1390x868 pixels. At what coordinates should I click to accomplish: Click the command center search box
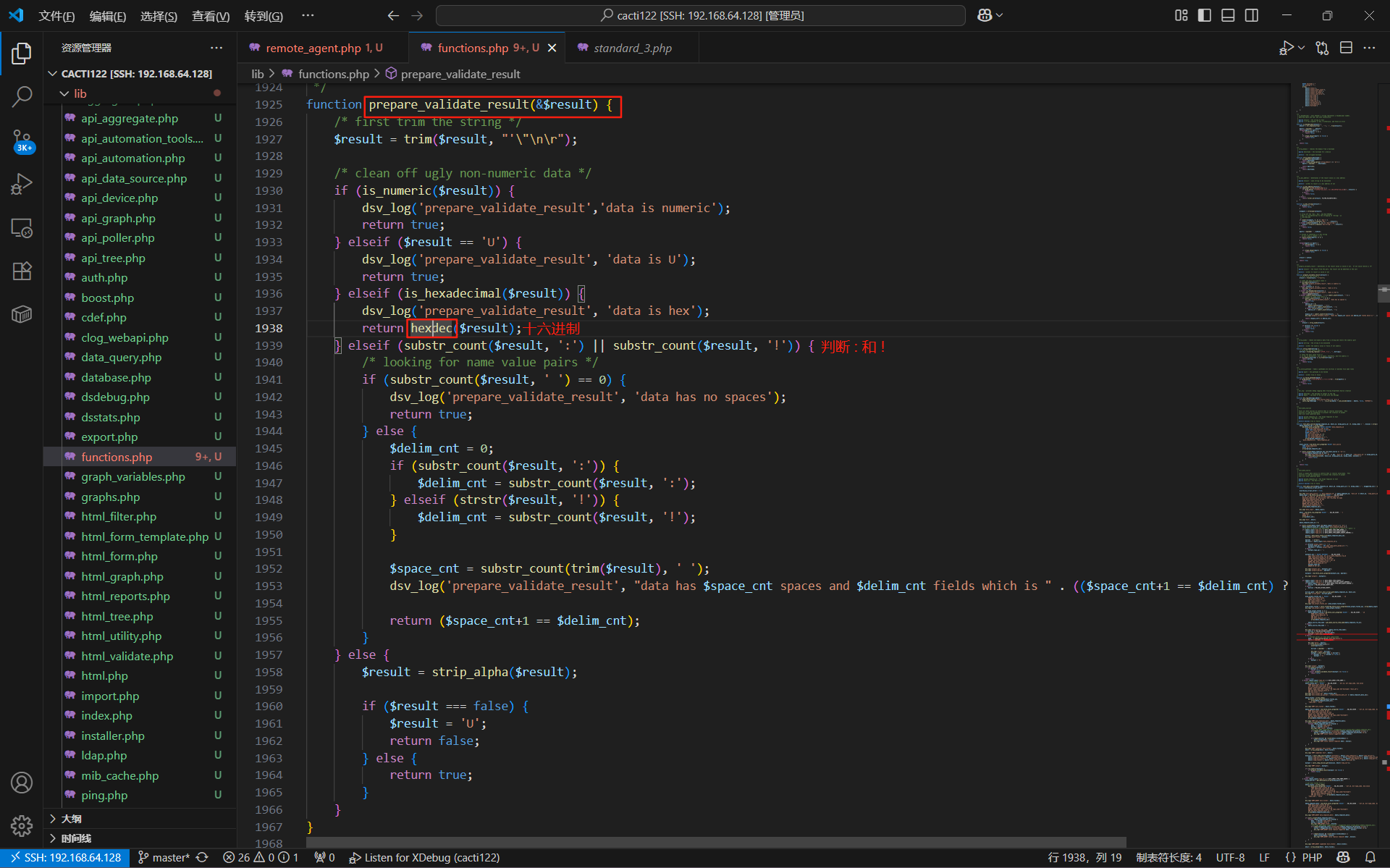701,15
